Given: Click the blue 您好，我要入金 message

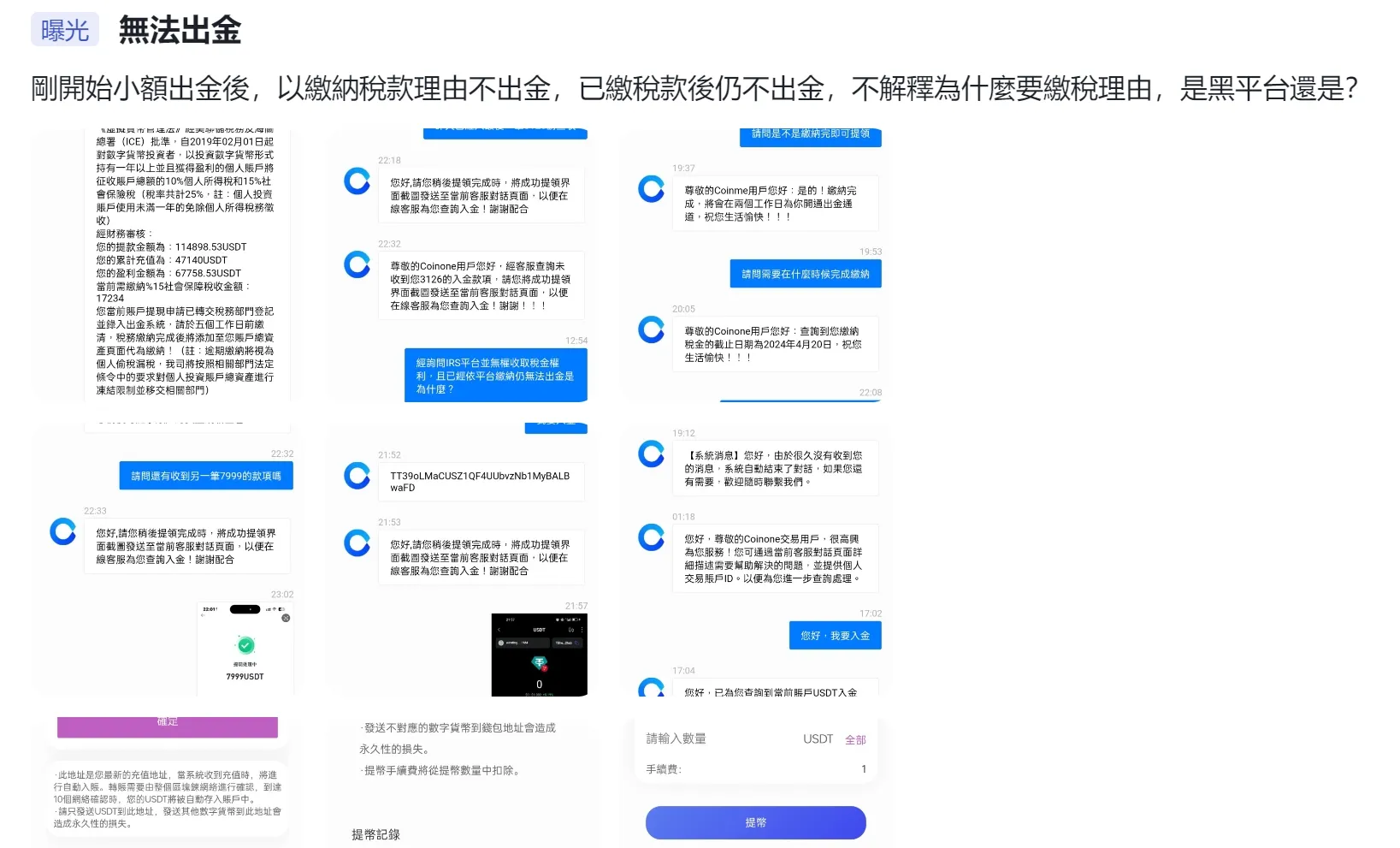Looking at the screenshot, I should click(x=836, y=636).
